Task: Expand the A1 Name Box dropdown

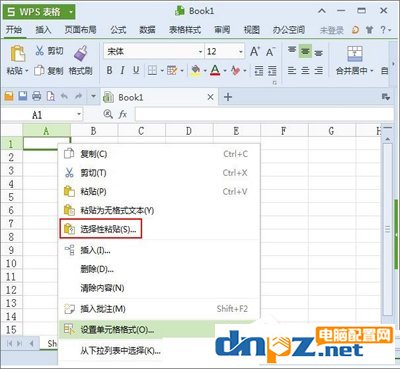Action: pyautogui.click(x=79, y=114)
